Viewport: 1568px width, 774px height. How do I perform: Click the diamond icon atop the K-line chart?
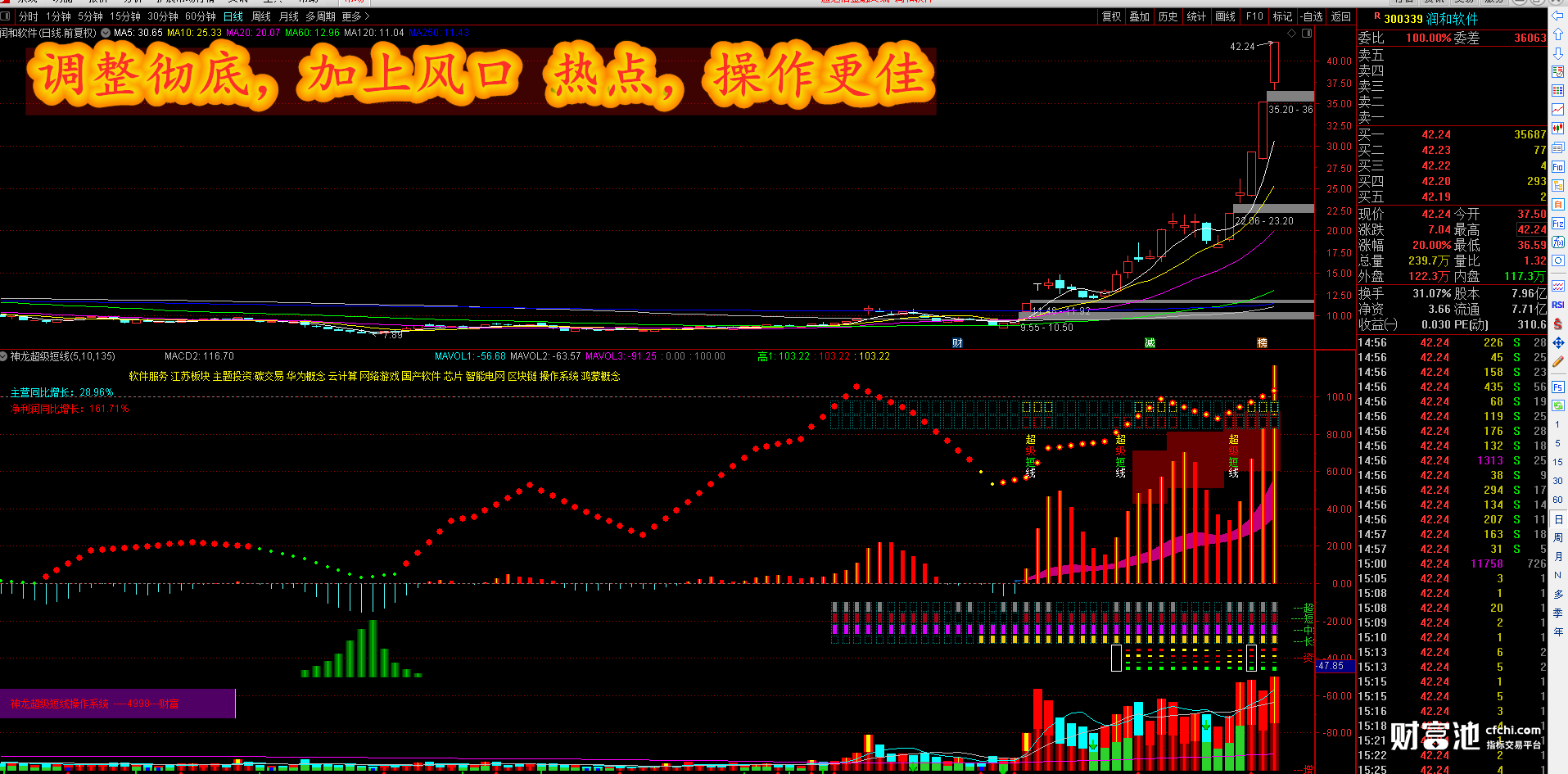click(x=1291, y=34)
